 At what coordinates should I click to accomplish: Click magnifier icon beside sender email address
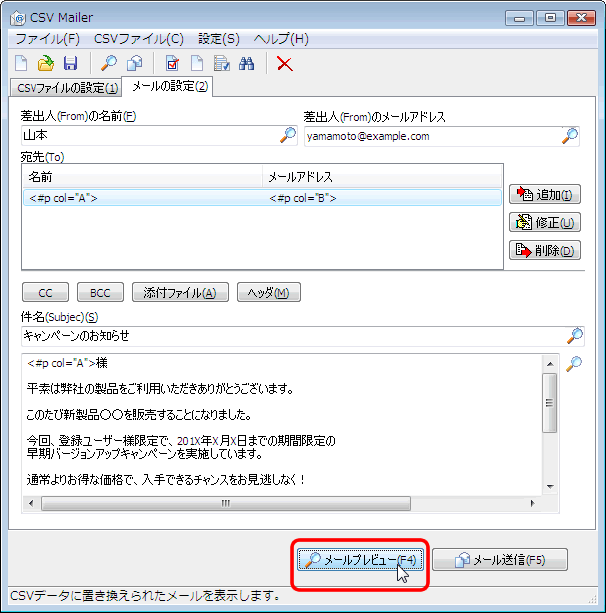click(571, 136)
